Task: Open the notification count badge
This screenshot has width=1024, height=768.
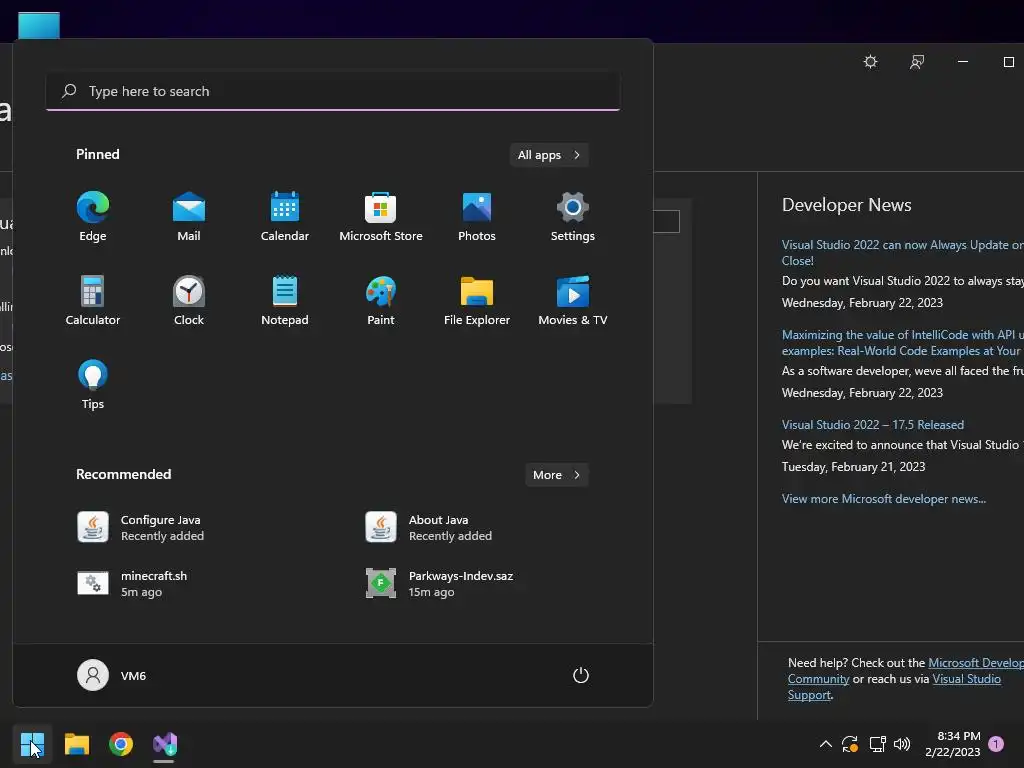Action: tap(996, 744)
